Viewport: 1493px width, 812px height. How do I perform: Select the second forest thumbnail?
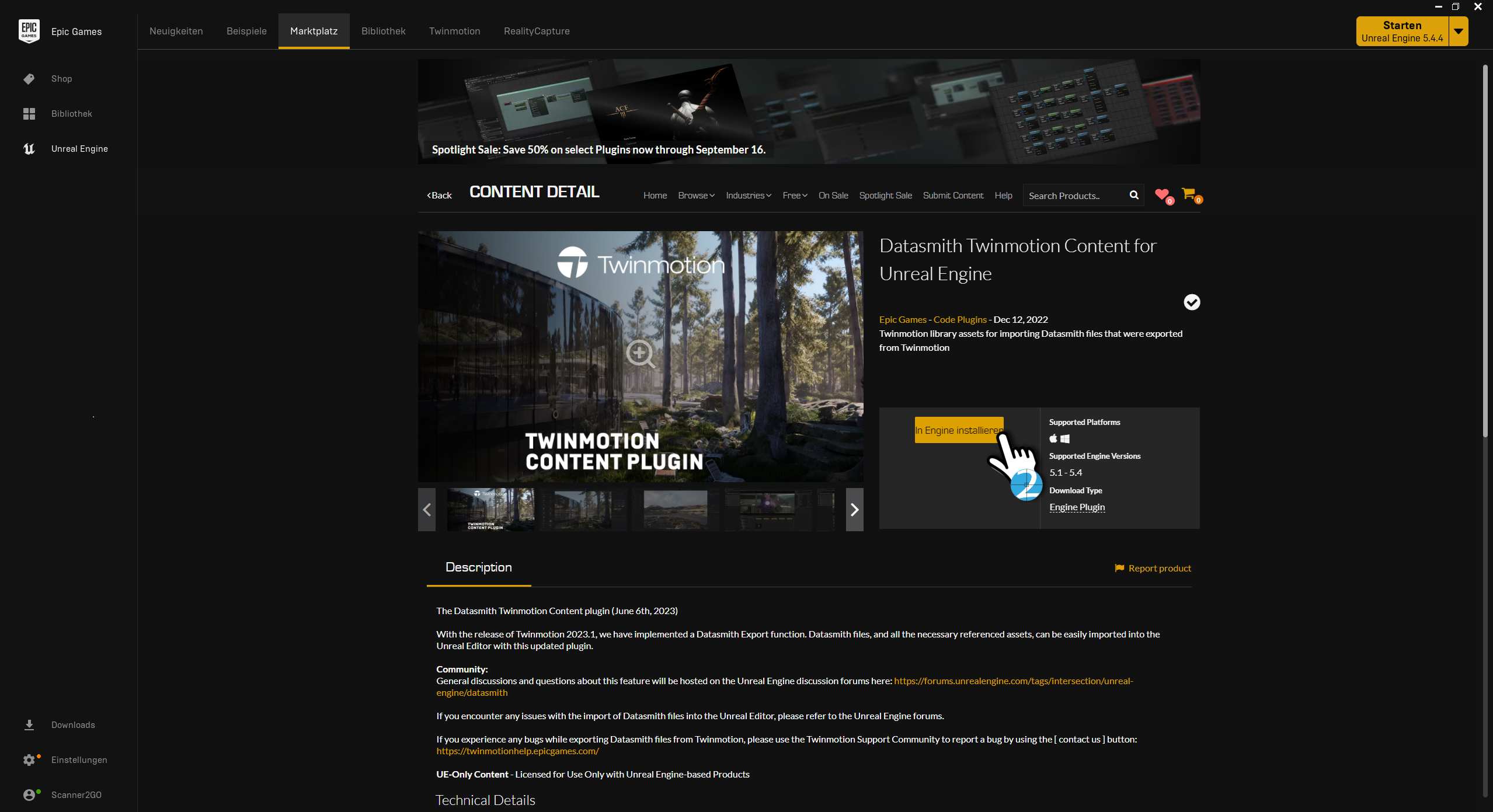[583, 510]
